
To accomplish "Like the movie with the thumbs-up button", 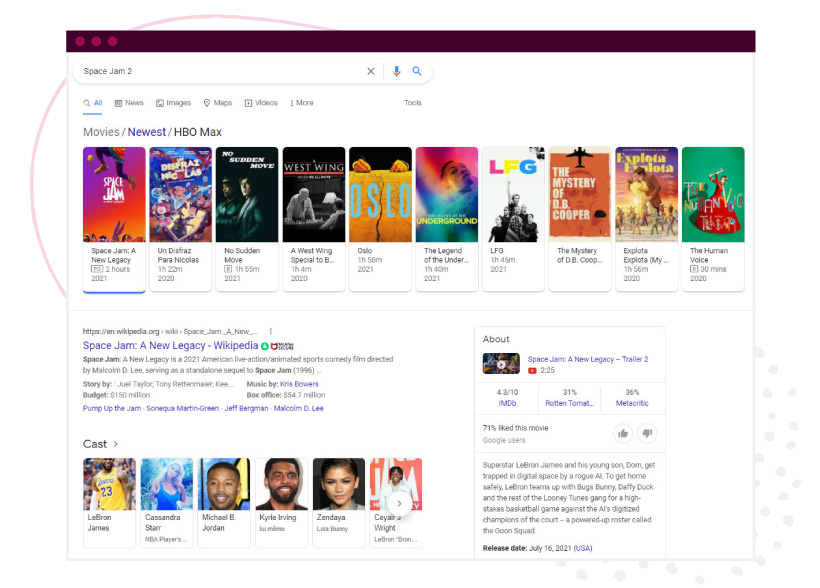I will (623, 433).
